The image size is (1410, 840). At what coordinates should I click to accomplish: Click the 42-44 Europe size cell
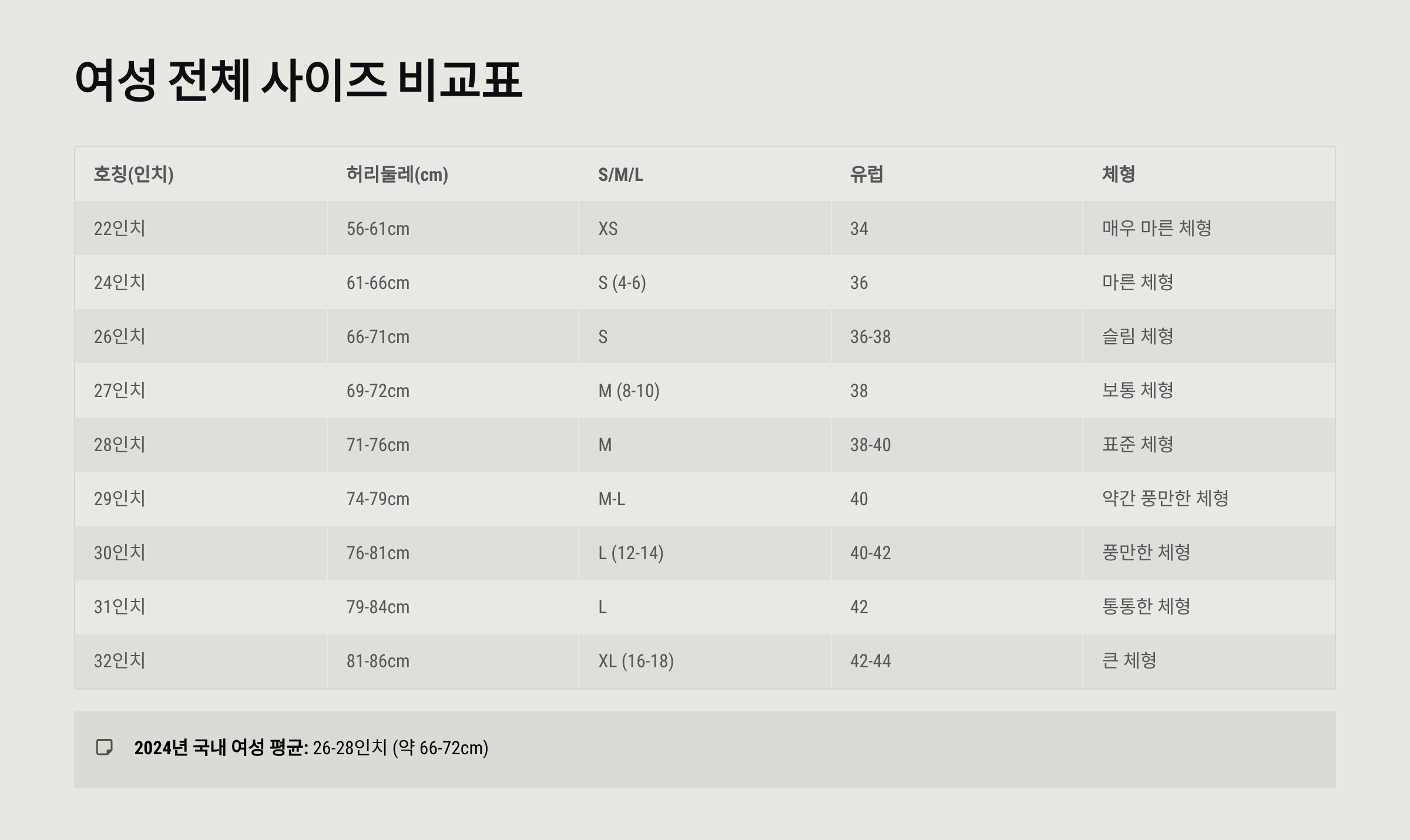(870, 661)
